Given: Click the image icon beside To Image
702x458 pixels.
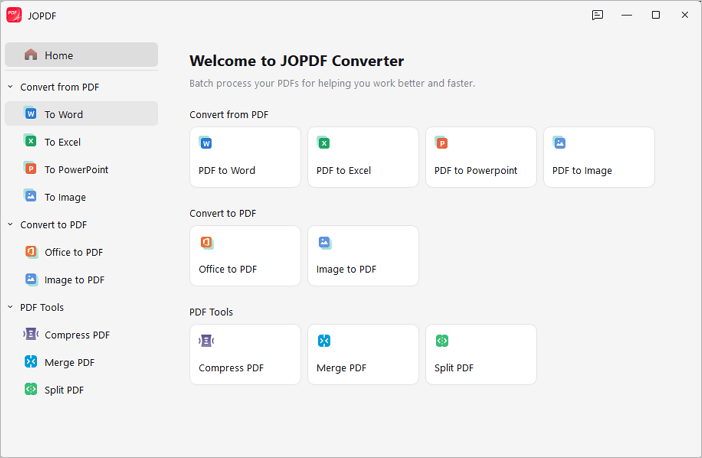Looking at the screenshot, I should (x=30, y=197).
